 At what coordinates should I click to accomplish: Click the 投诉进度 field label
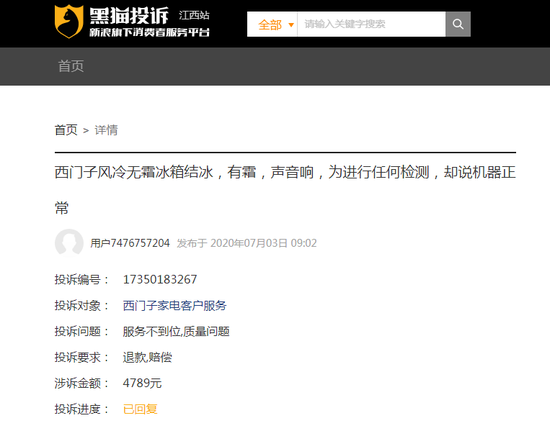coord(81,409)
